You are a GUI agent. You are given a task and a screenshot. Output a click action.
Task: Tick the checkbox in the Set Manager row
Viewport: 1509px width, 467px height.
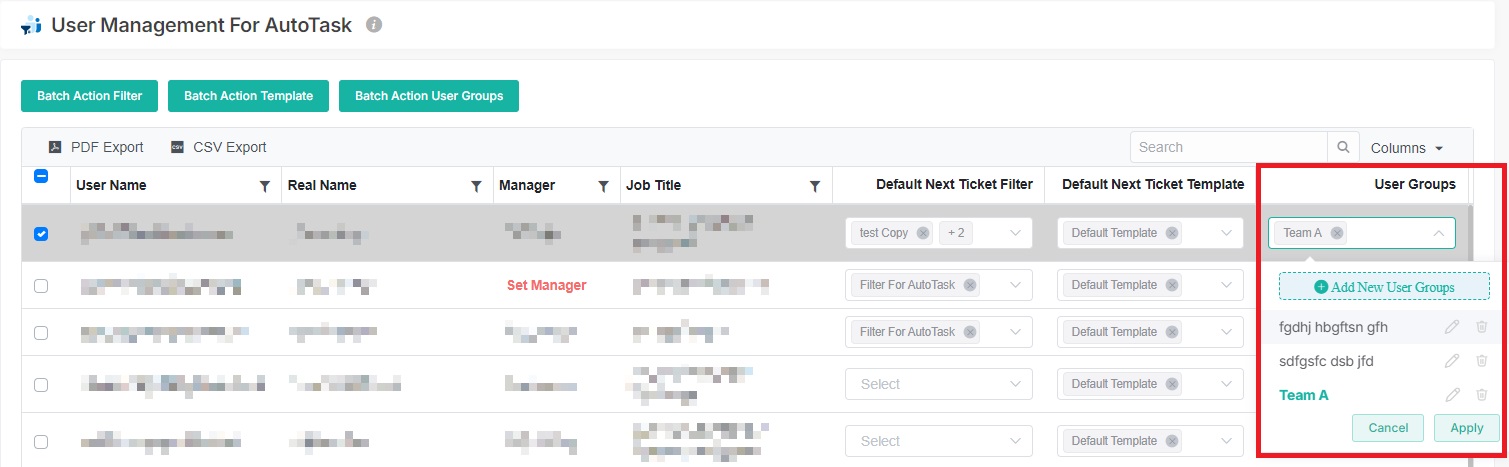click(x=41, y=286)
